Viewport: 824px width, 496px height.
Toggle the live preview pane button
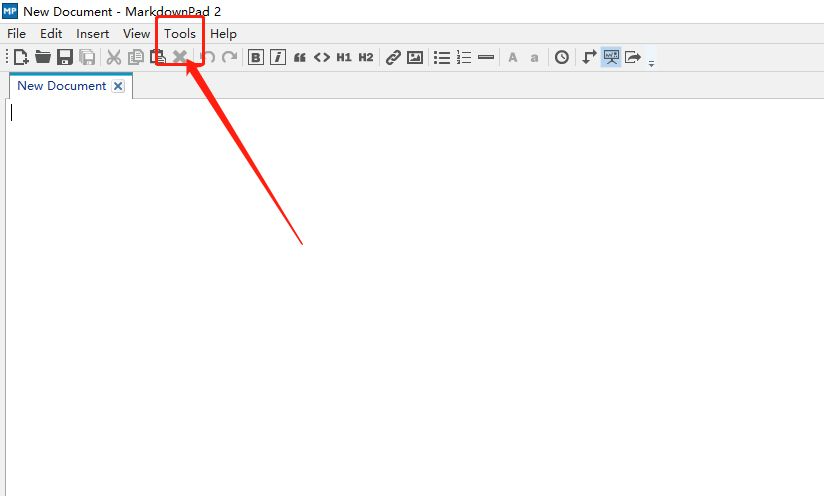coord(611,58)
